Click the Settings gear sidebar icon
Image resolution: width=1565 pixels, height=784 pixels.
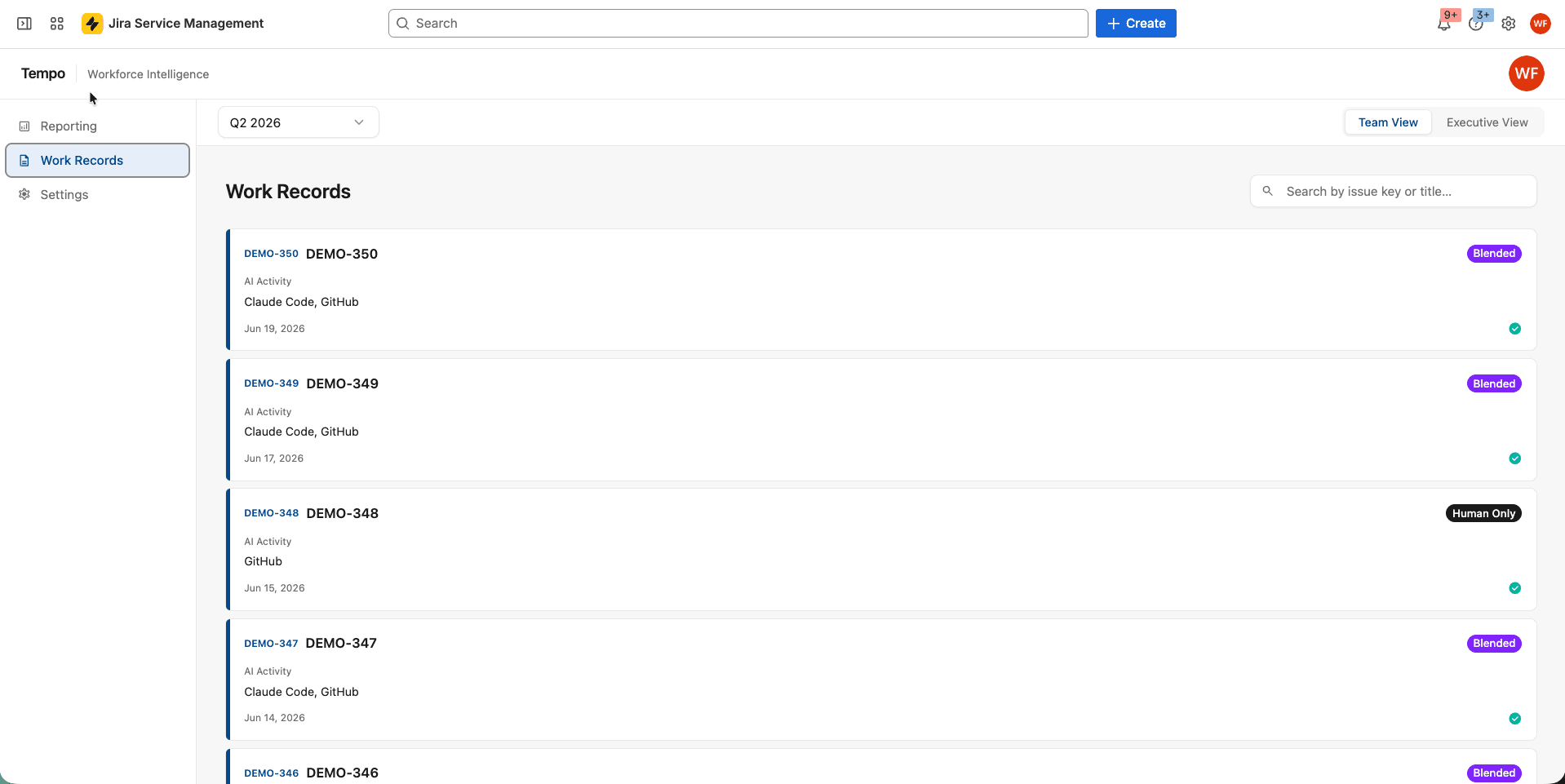(24, 194)
